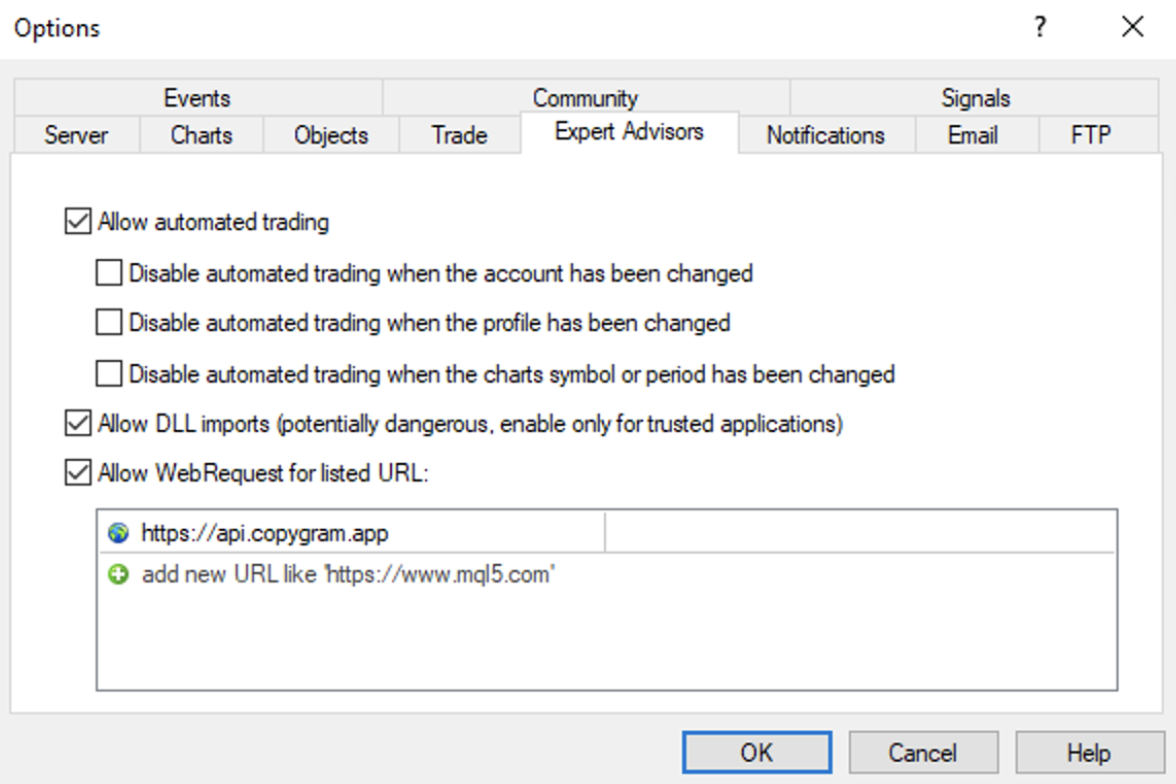Select the Objects tab

[329, 135]
